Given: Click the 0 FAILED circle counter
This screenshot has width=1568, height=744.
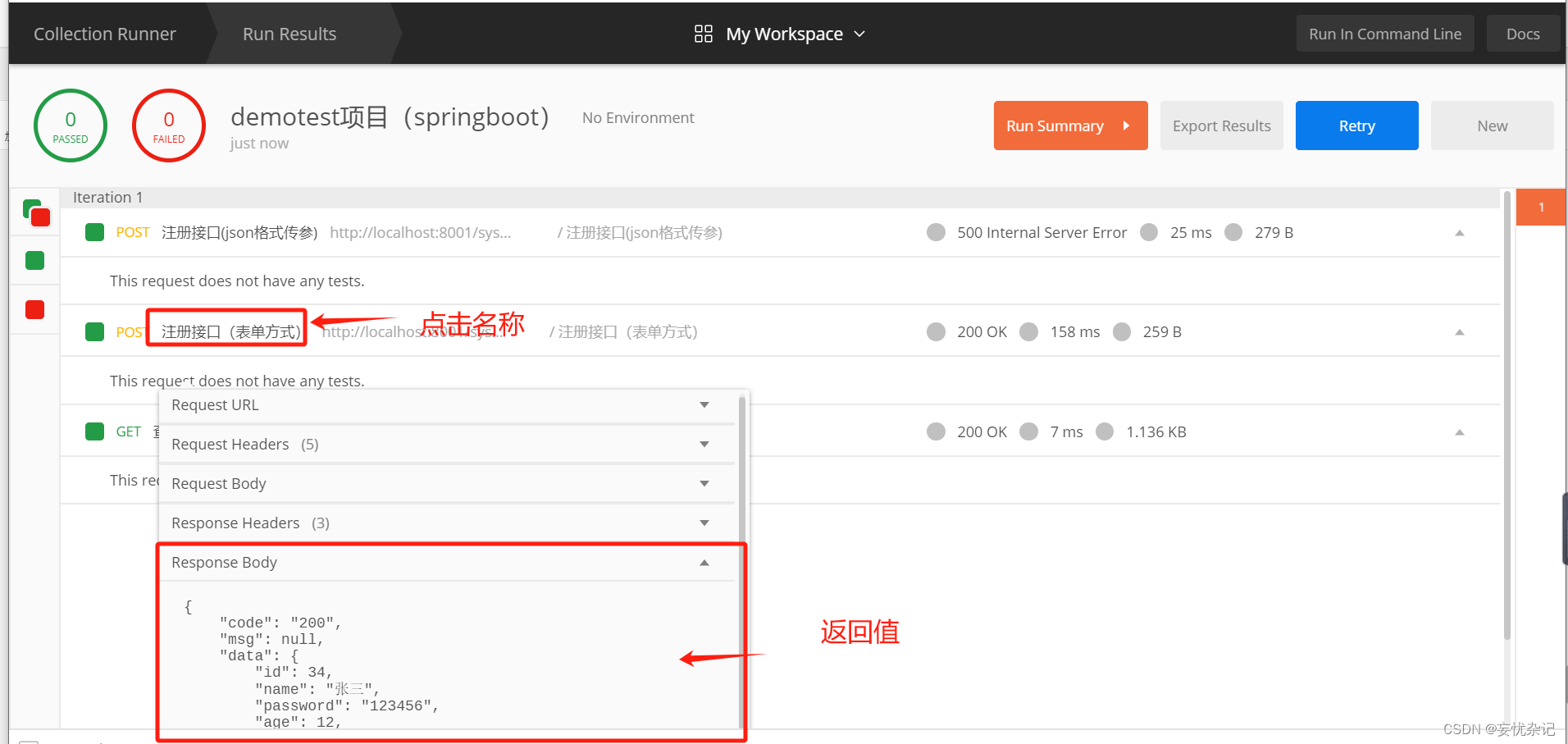Looking at the screenshot, I should coord(169,126).
